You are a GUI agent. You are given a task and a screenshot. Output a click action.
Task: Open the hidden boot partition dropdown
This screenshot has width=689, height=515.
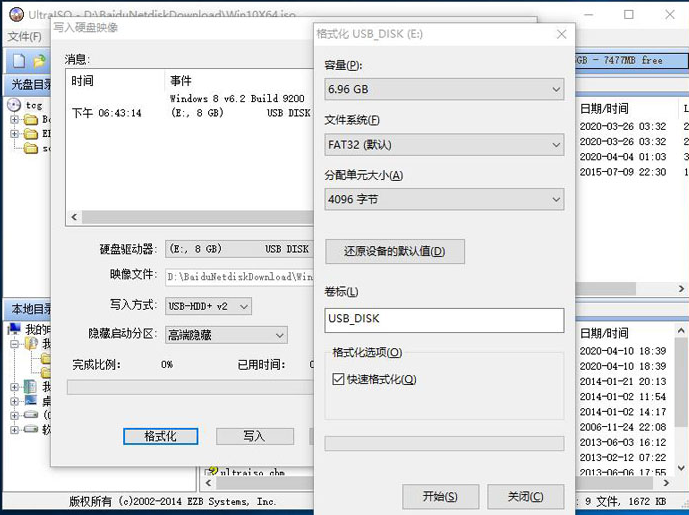[x=226, y=336]
